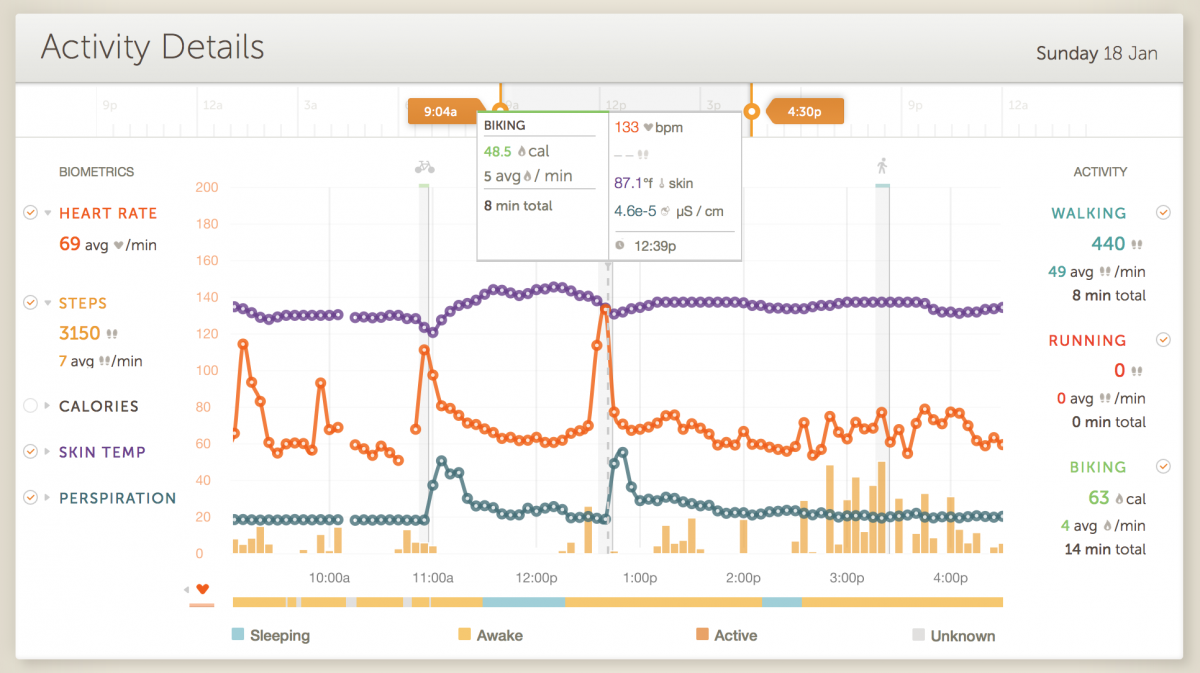Click the walking figure icon above the chart

[x=881, y=166]
